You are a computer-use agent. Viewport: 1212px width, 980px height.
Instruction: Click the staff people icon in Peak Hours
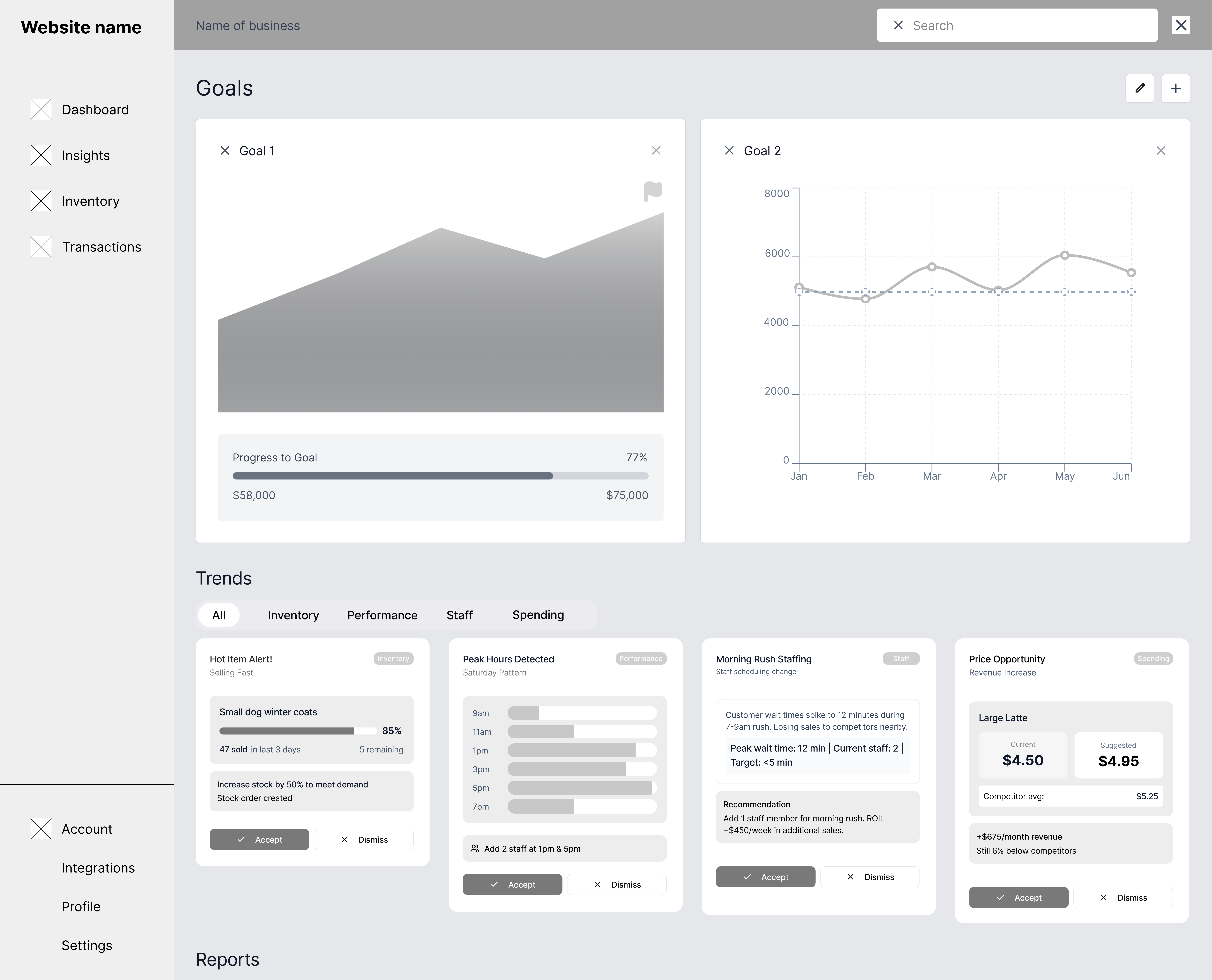[475, 848]
